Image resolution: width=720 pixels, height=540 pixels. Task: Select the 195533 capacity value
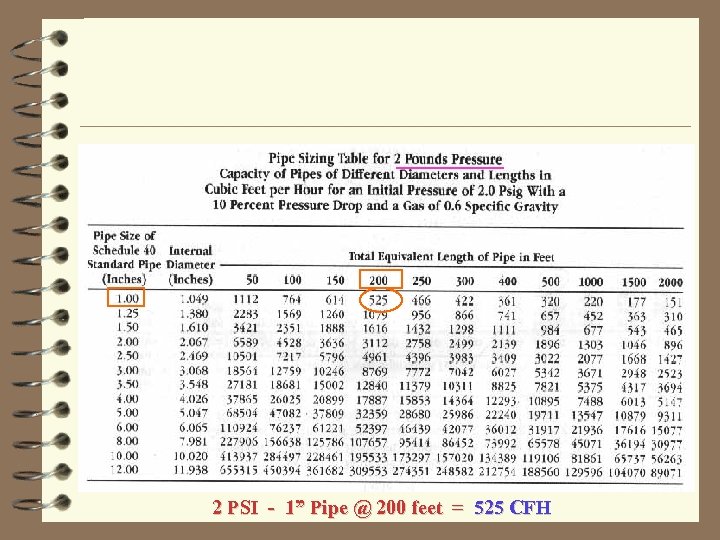[369, 457]
